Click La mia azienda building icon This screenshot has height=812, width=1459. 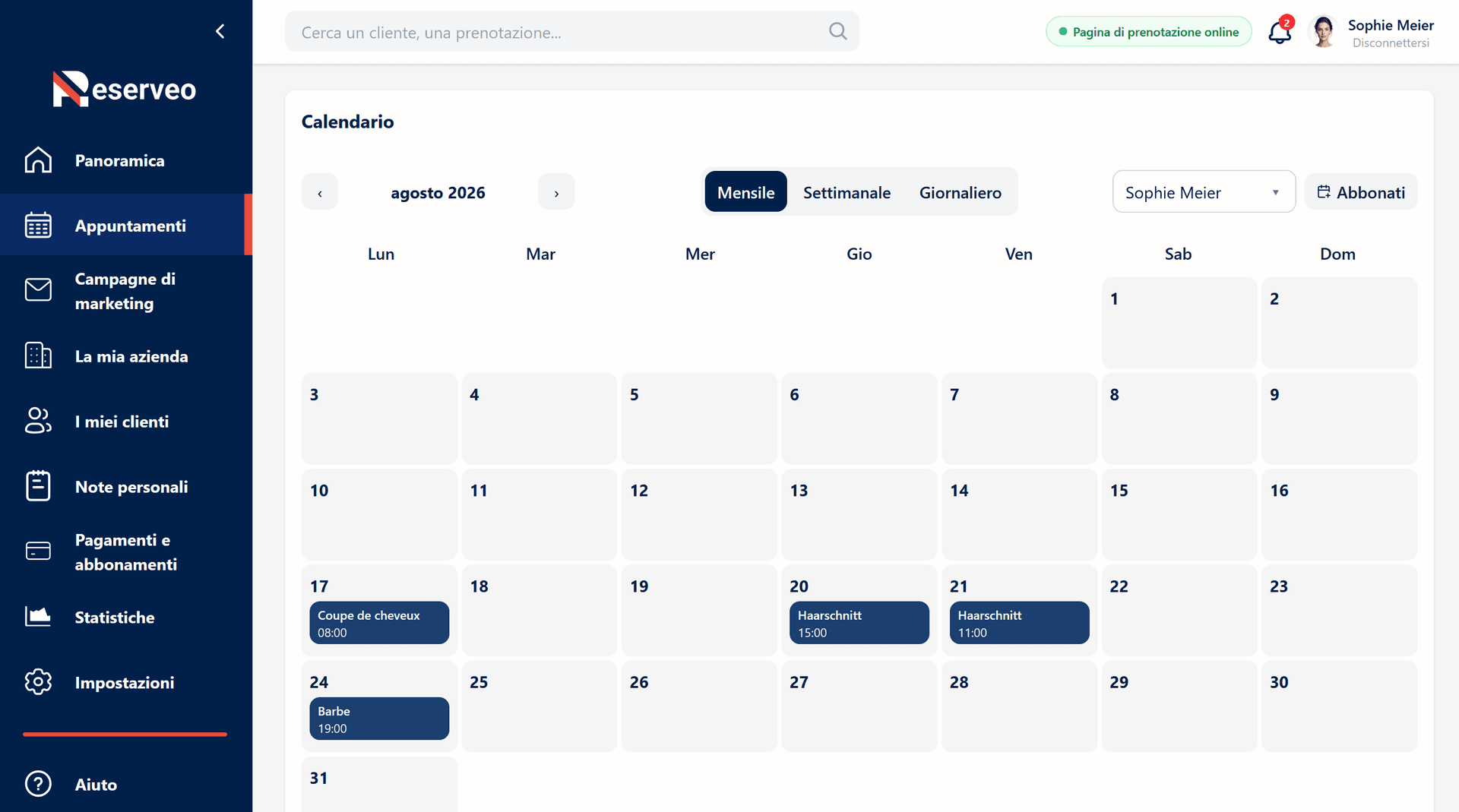[x=38, y=355]
